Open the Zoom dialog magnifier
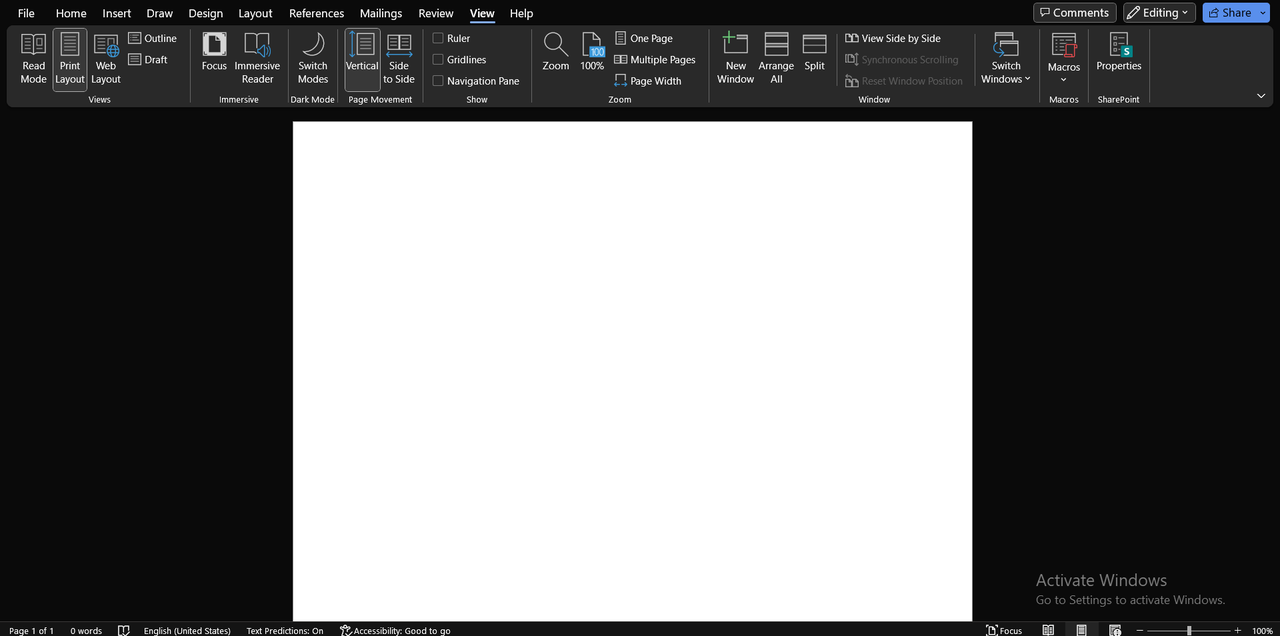1280x636 pixels. tap(556, 52)
